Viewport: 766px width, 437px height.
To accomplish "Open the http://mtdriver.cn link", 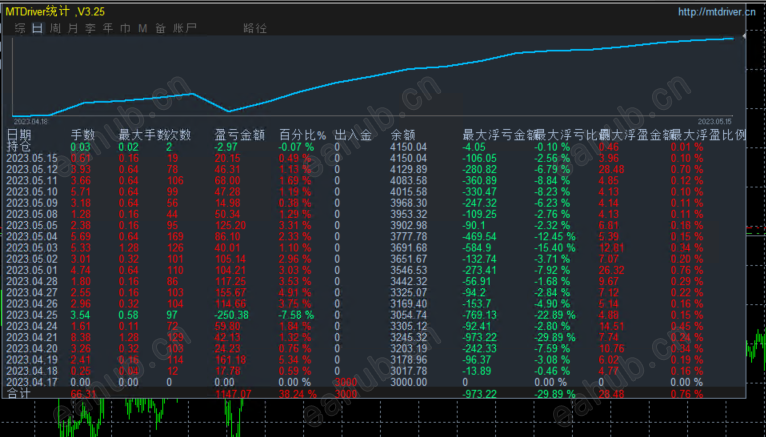I will click(717, 12).
